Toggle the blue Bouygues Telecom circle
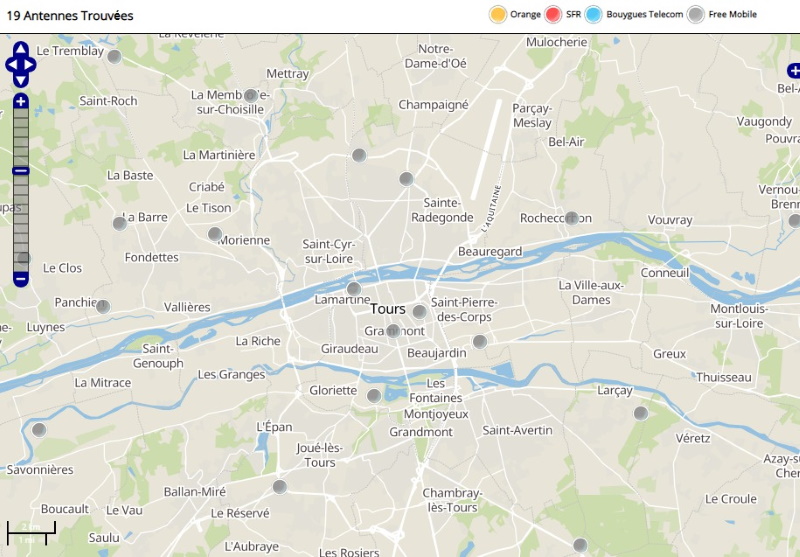Viewport: 800px width, 557px height. click(x=594, y=14)
